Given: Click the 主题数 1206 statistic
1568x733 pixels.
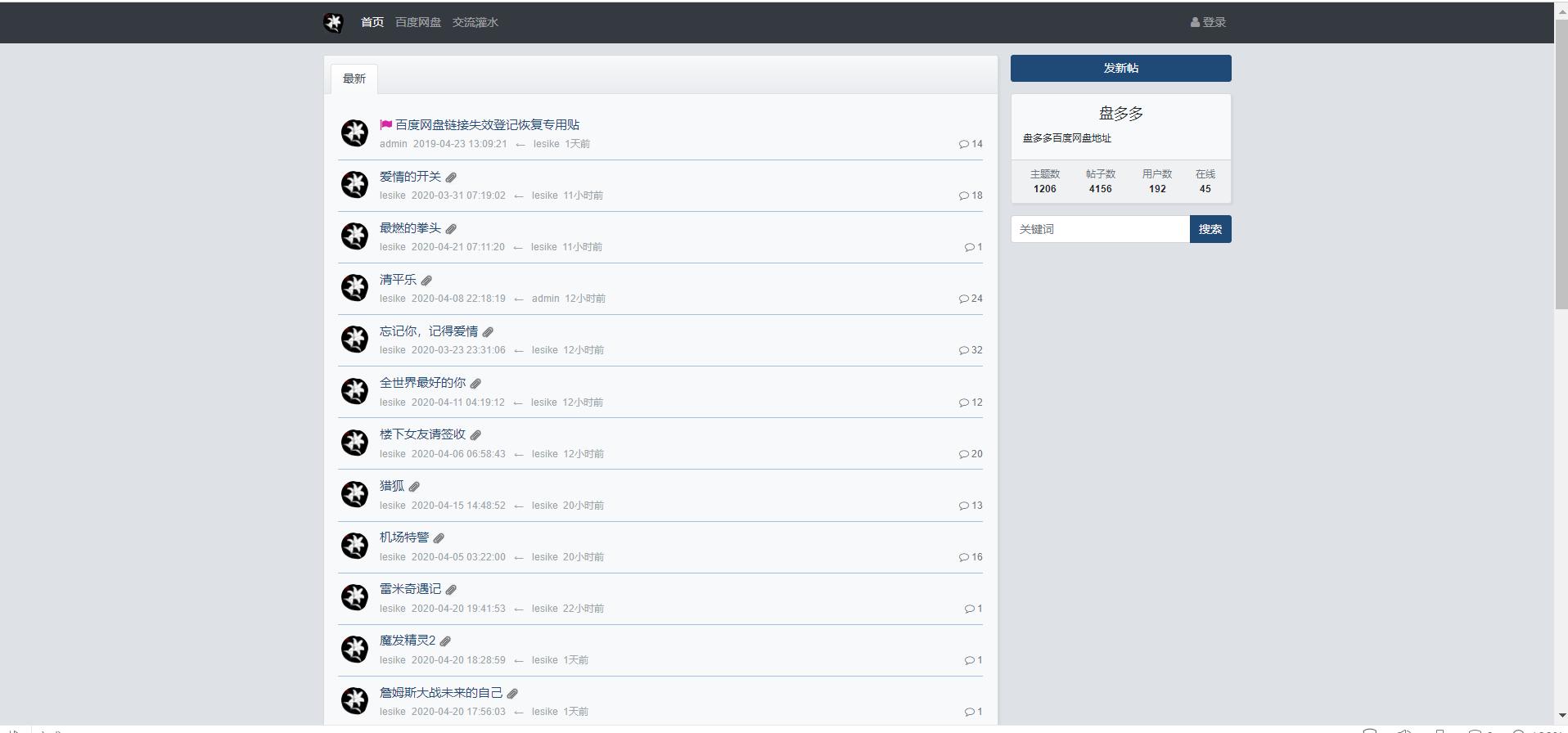Looking at the screenshot, I should (1045, 182).
